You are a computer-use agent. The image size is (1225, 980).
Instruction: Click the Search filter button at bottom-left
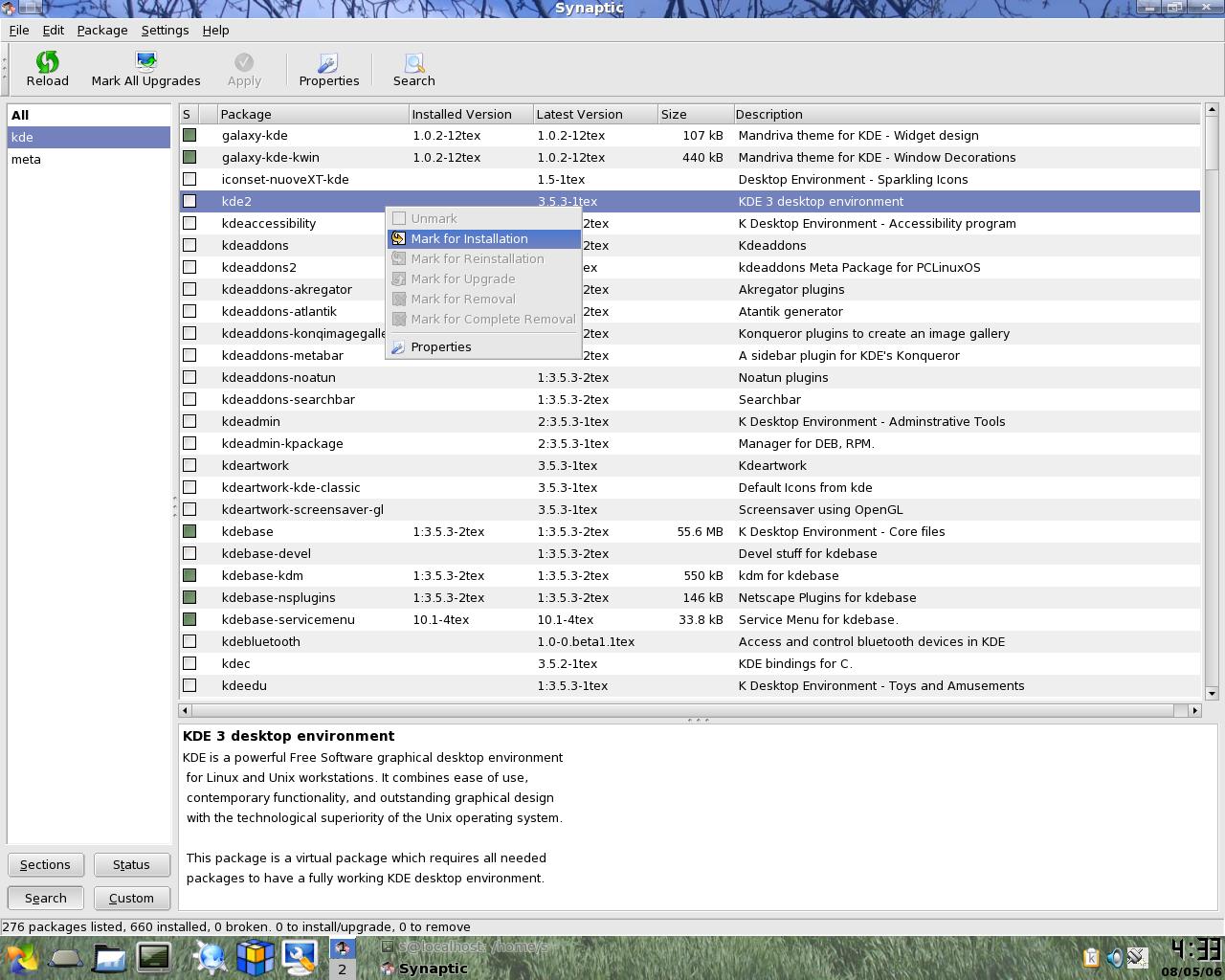[x=46, y=898]
